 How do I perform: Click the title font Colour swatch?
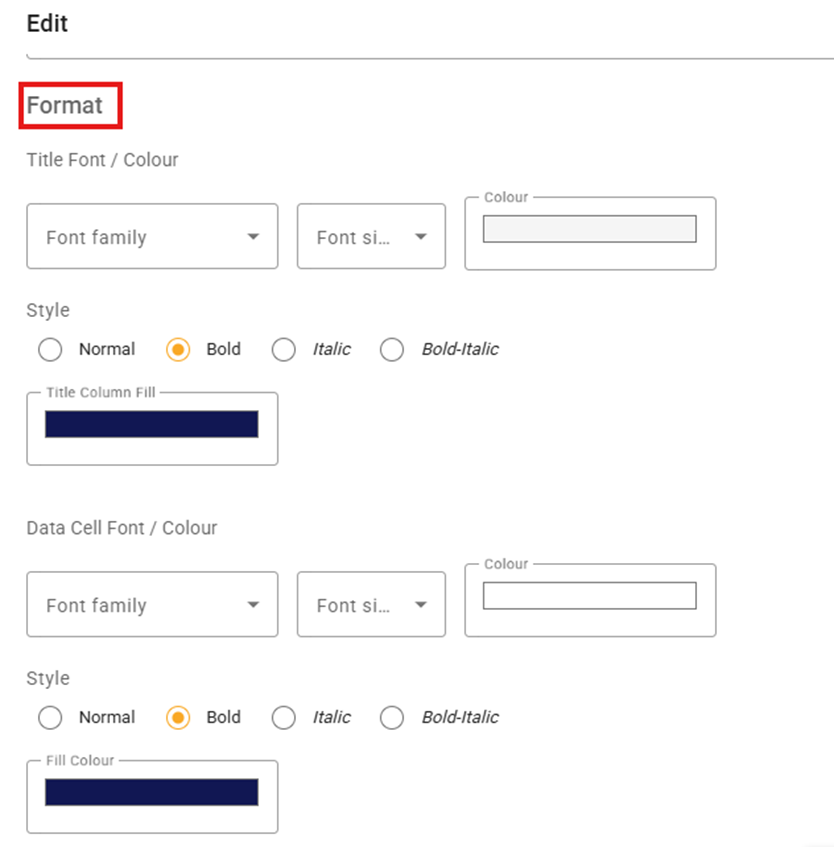(590, 229)
